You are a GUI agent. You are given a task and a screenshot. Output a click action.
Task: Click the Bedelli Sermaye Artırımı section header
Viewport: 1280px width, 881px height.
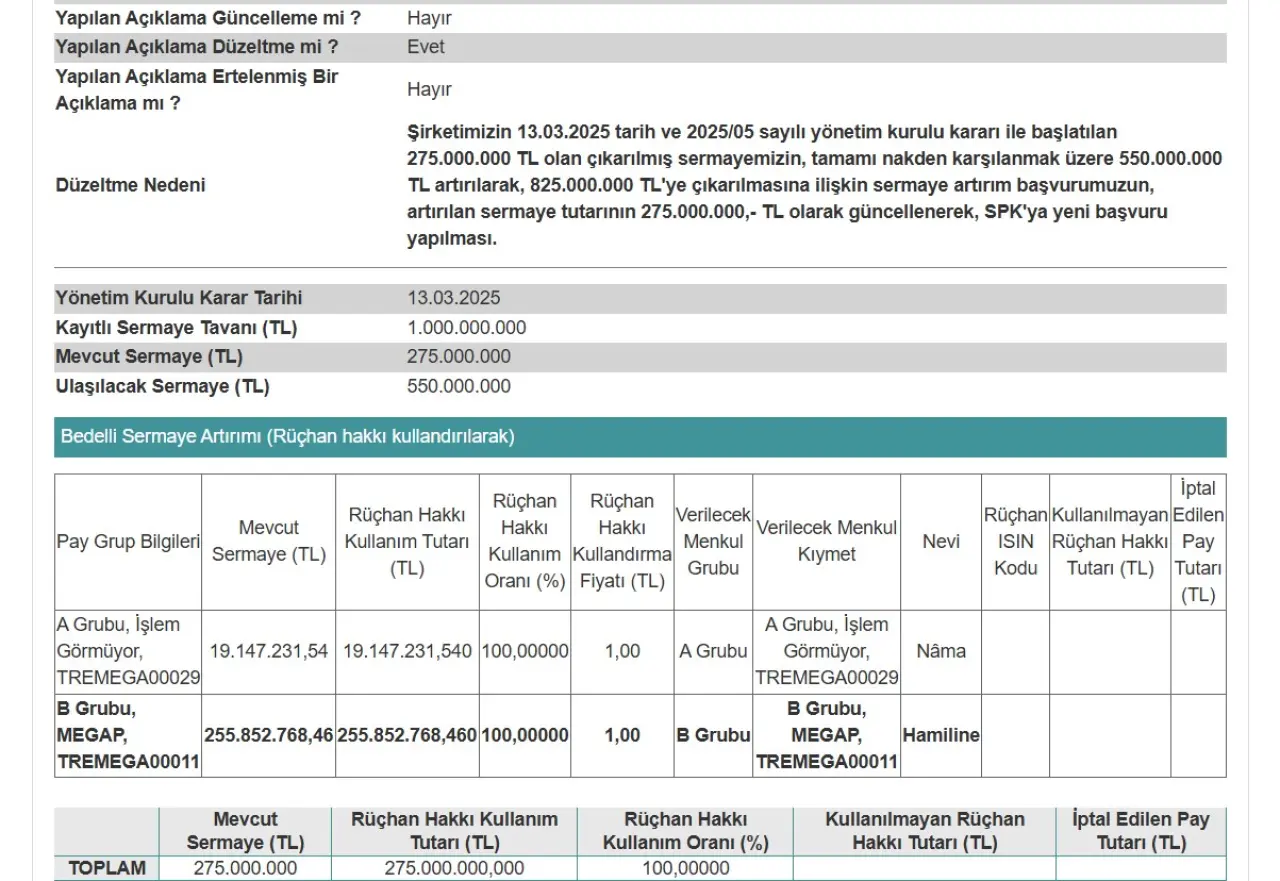point(288,437)
